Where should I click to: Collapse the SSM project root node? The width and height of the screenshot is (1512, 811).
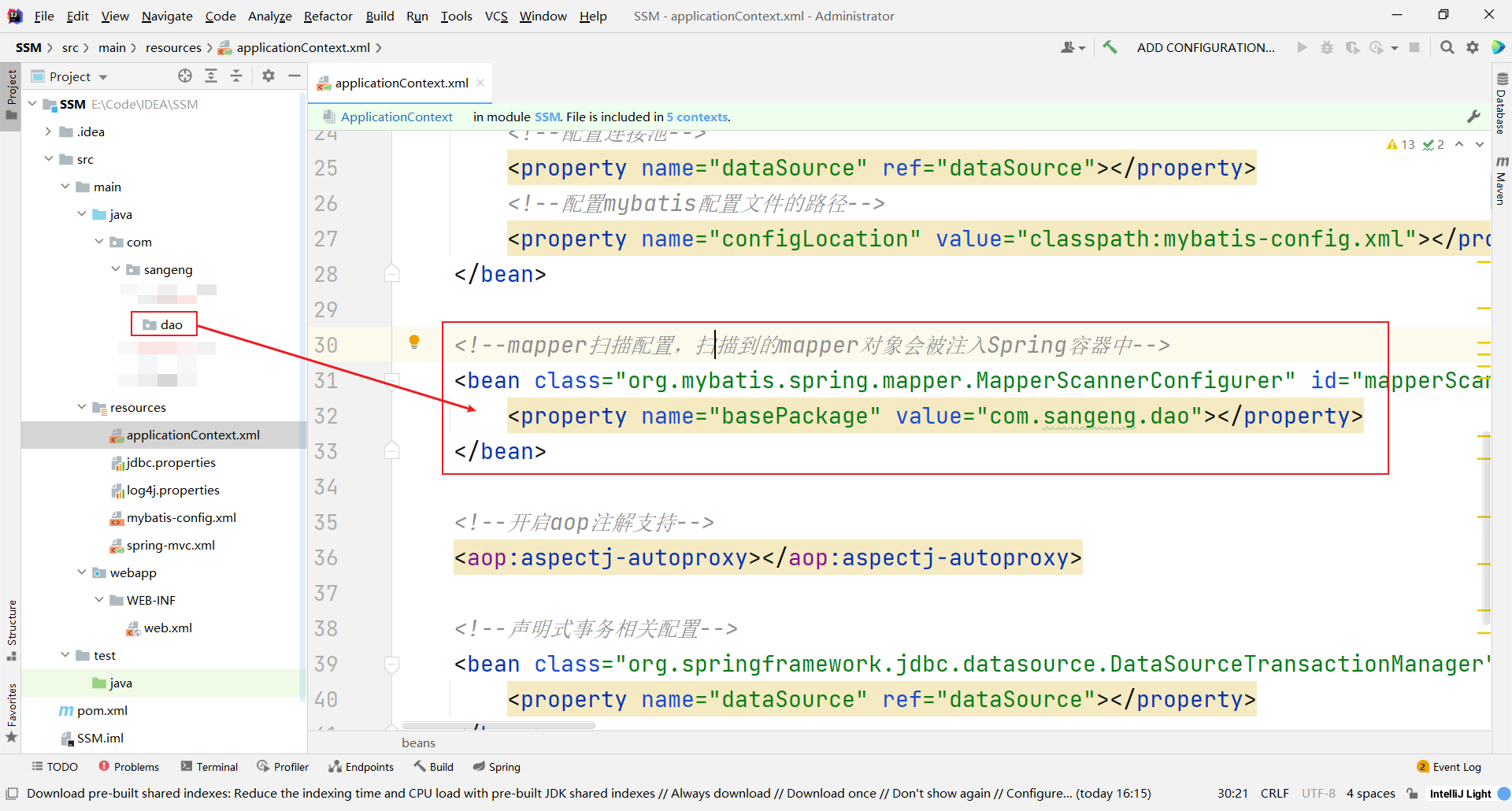tap(32, 104)
